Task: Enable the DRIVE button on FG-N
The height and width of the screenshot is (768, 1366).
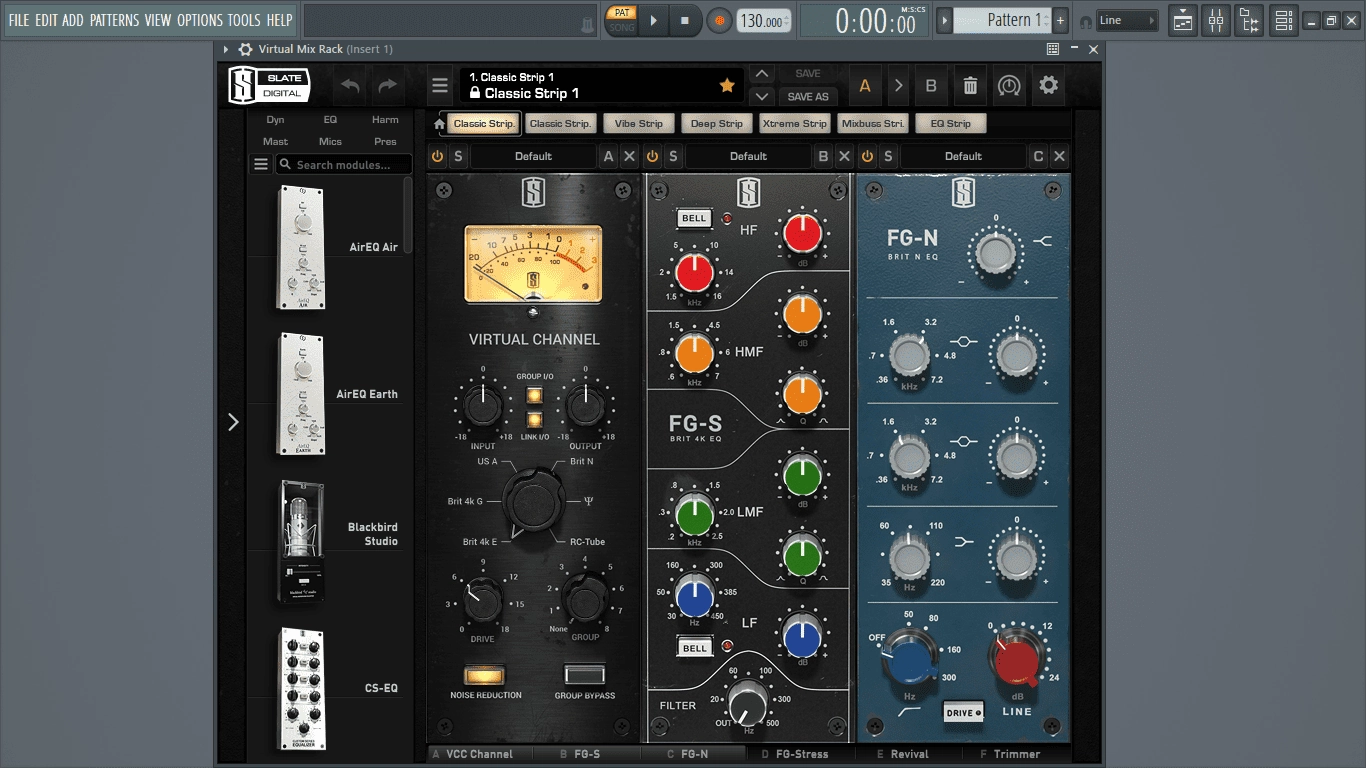Action: 964,711
